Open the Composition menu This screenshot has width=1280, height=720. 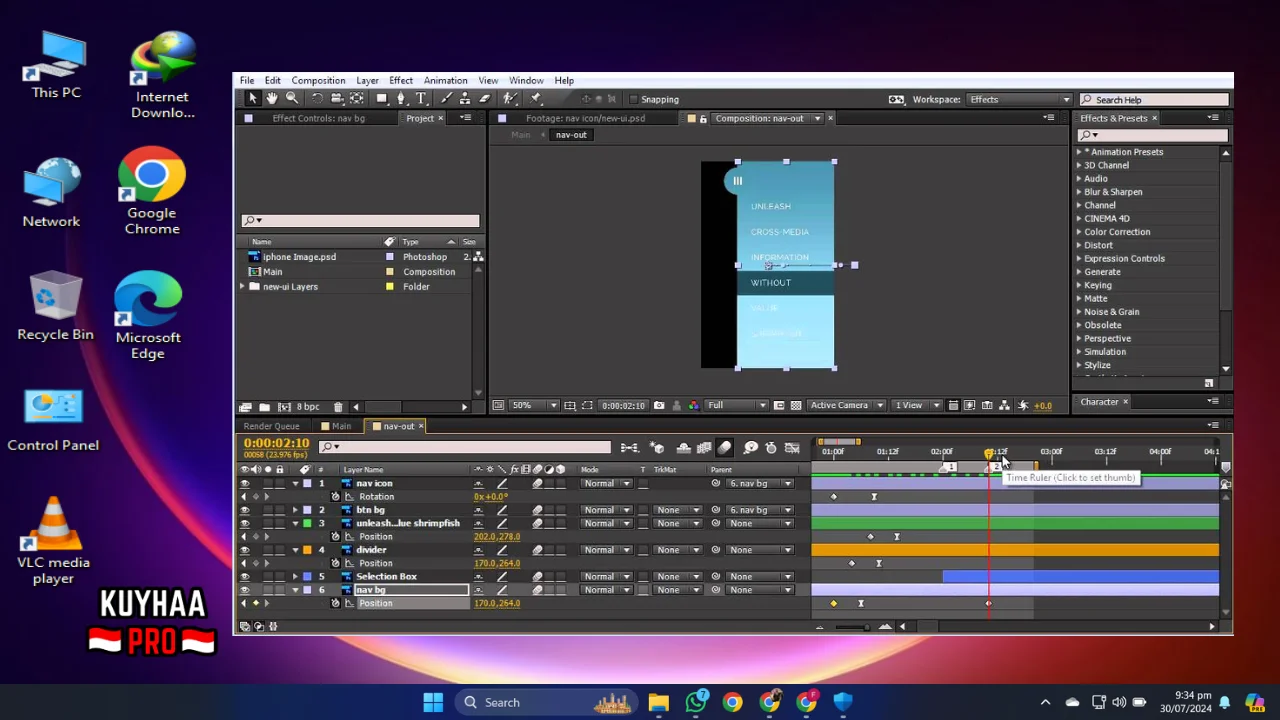pos(318,80)
